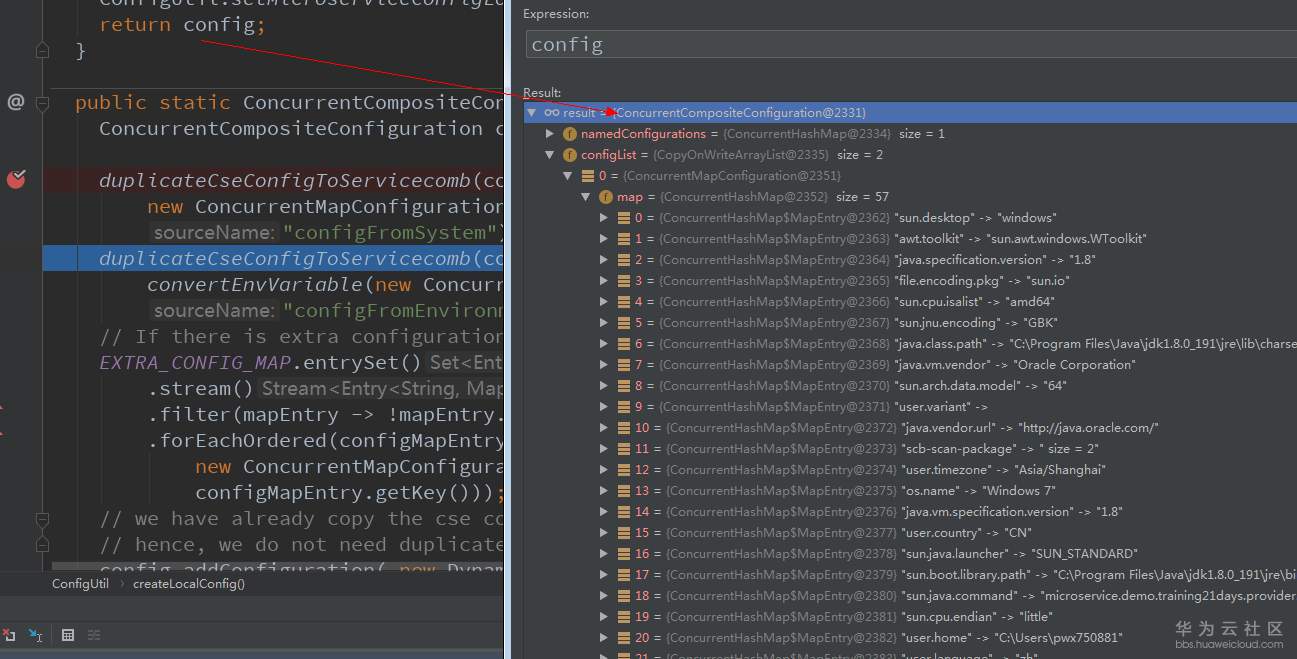1297x659 pixels.
Task: Click entry icon of "user.variant" row
Action: pyautogui.click(x=624, y=407)
